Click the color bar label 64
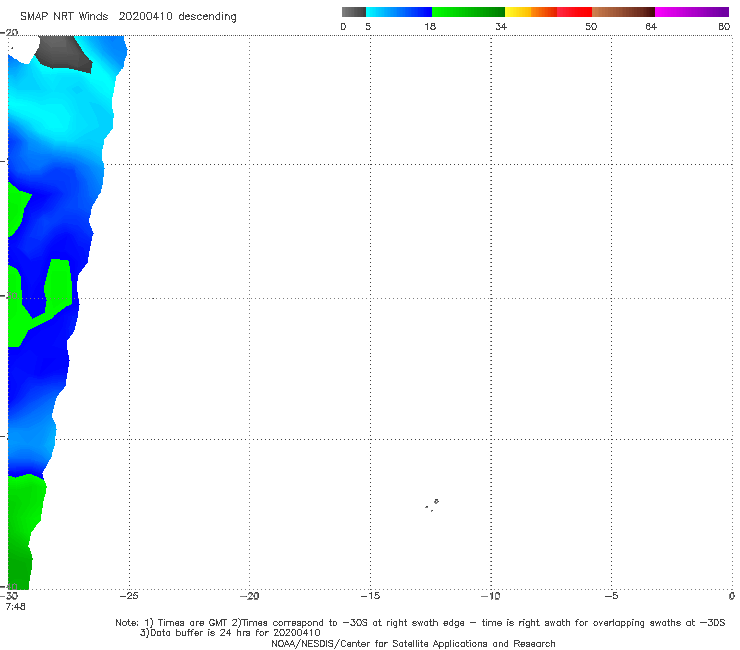The width and height of the screenshot is (740, 650). click(x=651, y=26)
